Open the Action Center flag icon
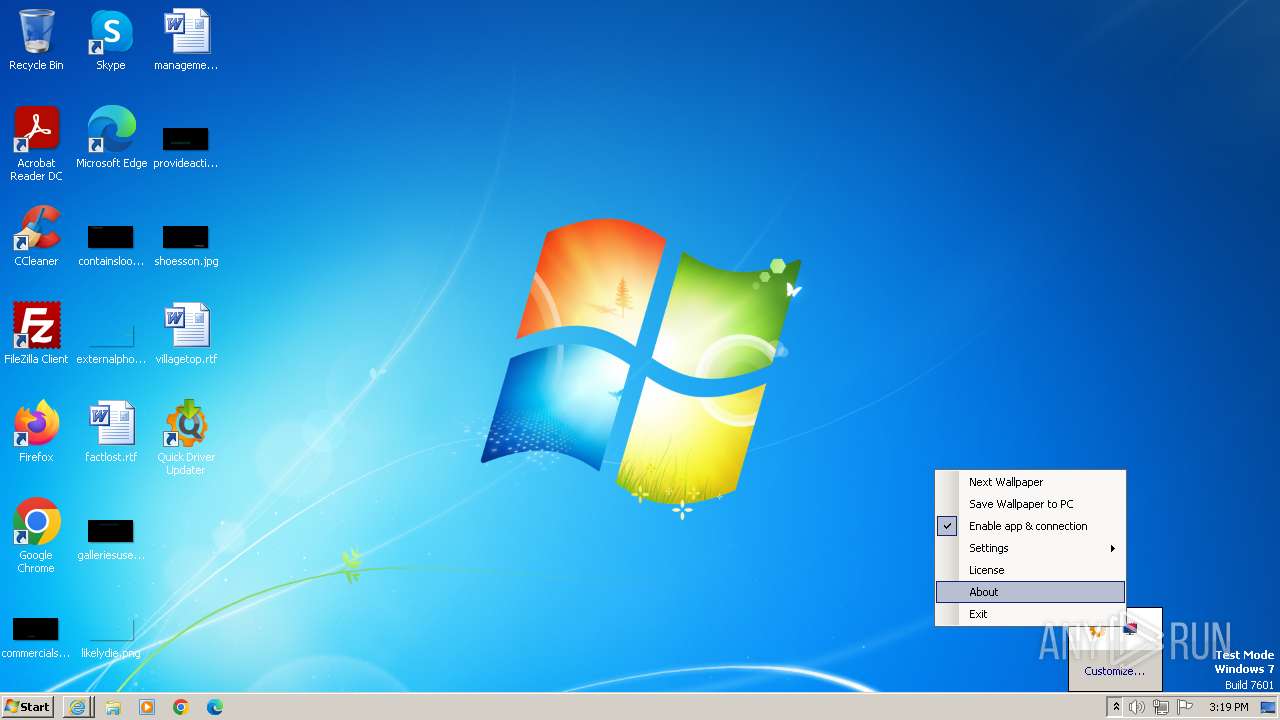1280x720 pixels. tap(1185, 707)
